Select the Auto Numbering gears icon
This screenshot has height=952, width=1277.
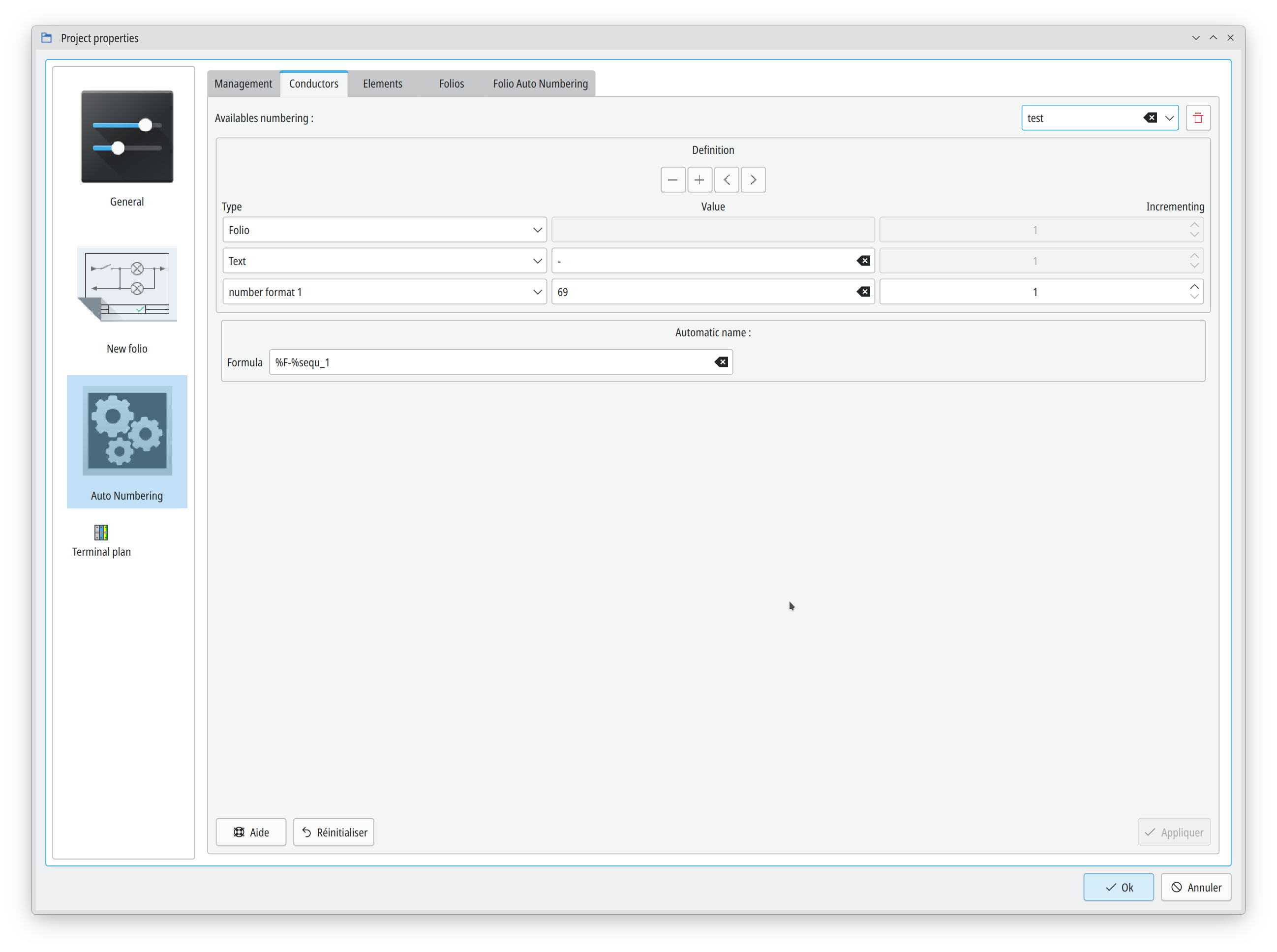(127, 430)
